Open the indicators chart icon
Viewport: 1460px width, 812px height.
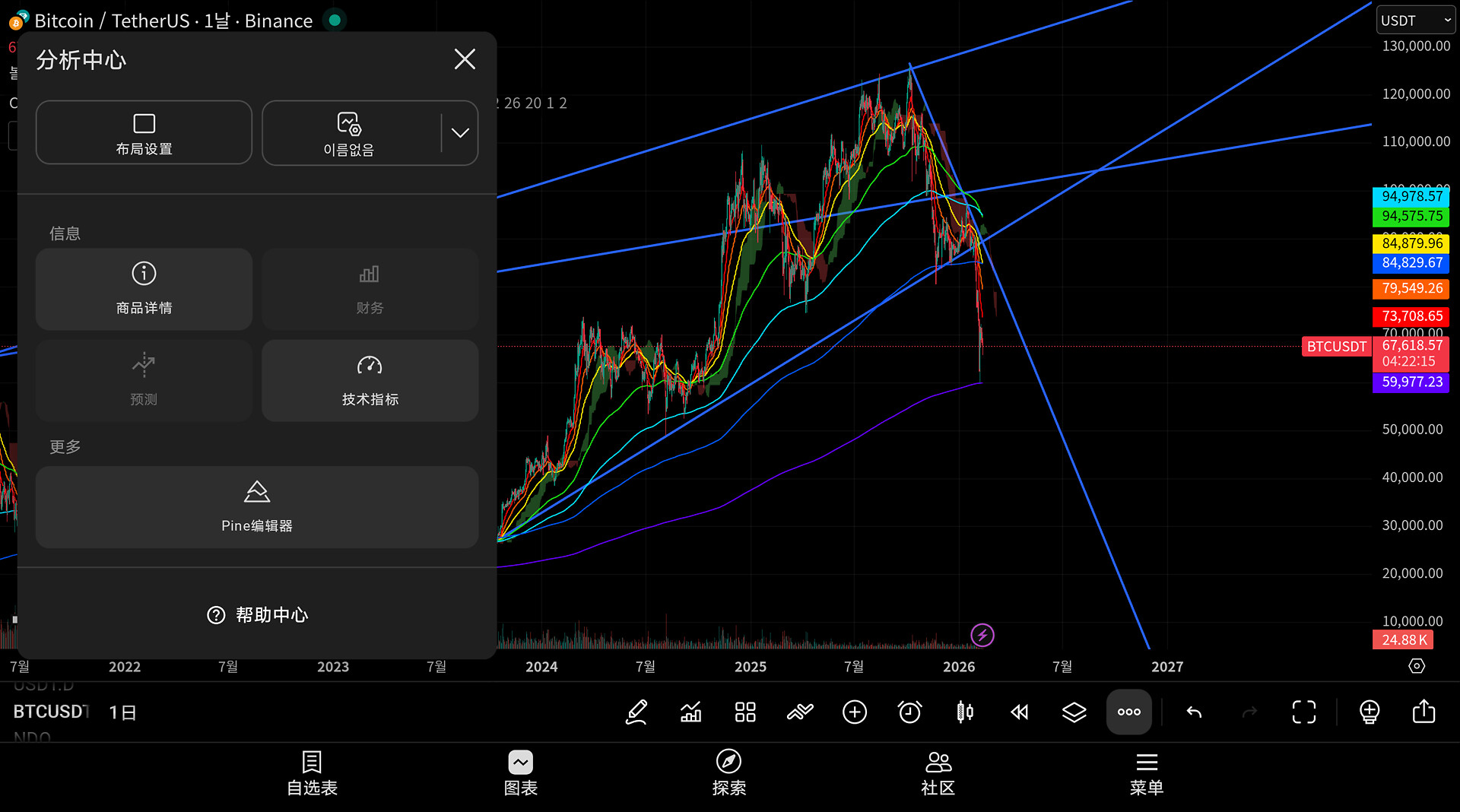click(691, 712)
